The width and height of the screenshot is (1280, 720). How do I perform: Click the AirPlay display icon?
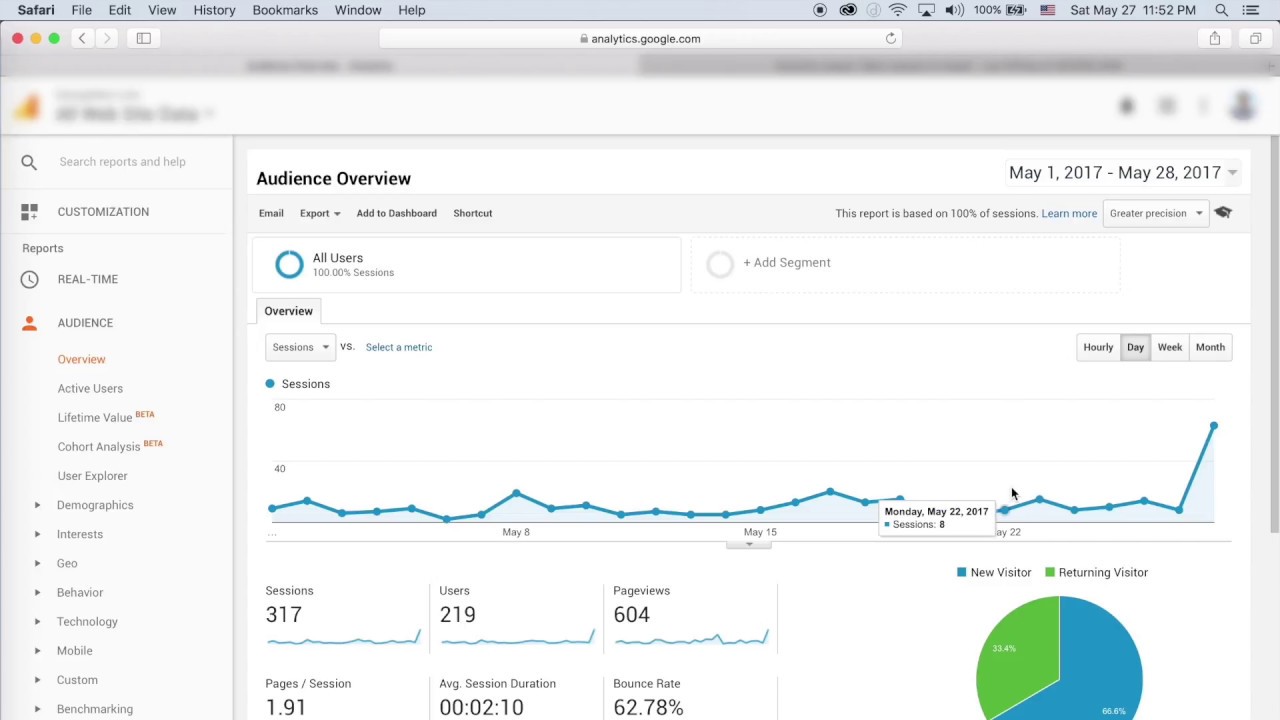pos(926,10)
